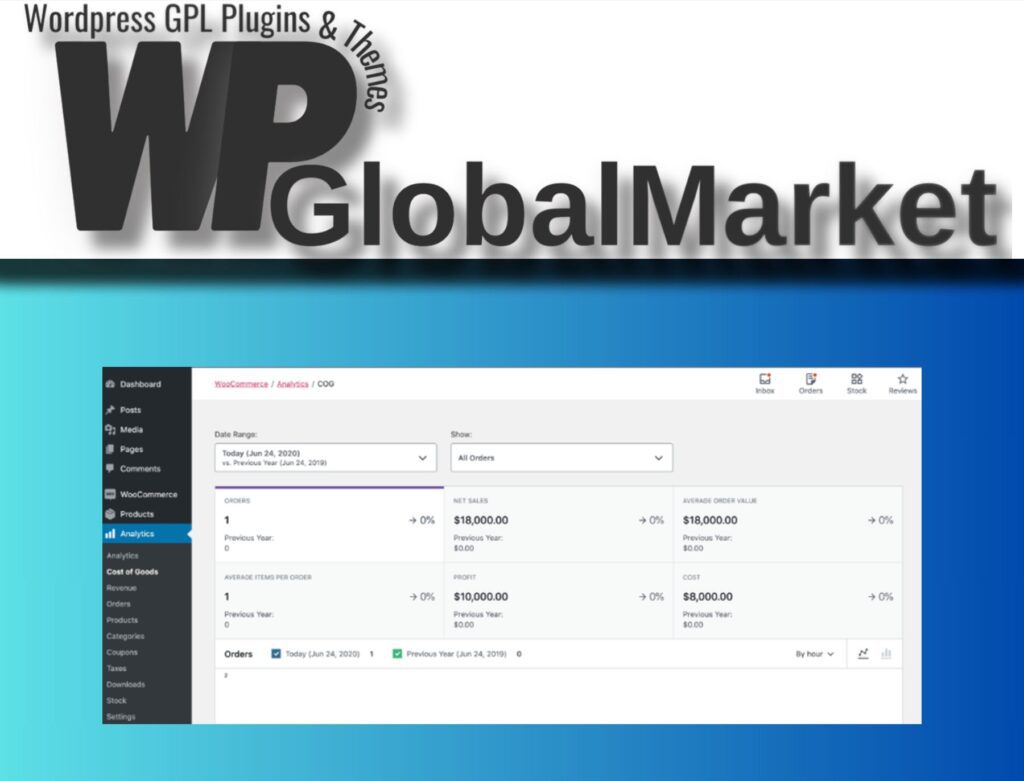The width and height of the screenshot is (1024, 781).
Task: Open WooCommerce menu item
Action: click(147, 494)
